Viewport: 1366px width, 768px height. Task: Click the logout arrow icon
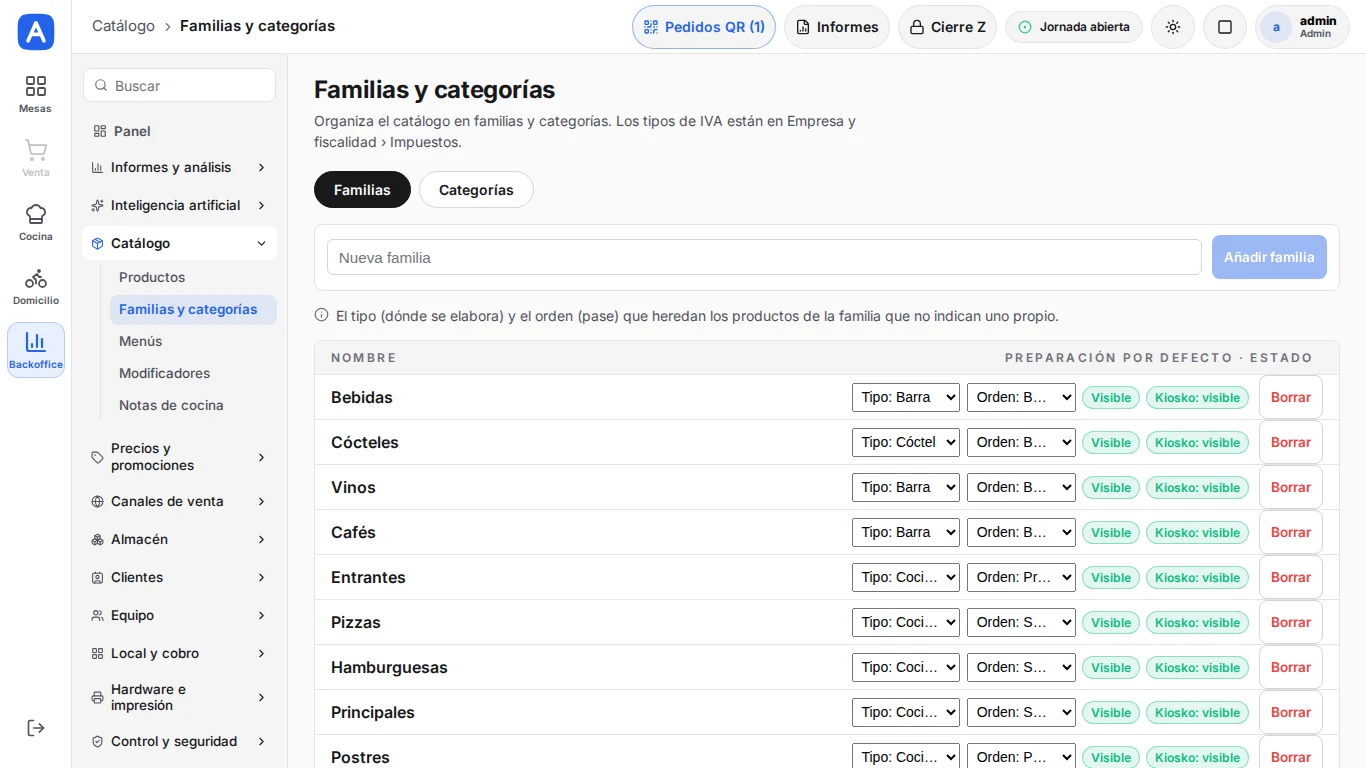[36, 728]
